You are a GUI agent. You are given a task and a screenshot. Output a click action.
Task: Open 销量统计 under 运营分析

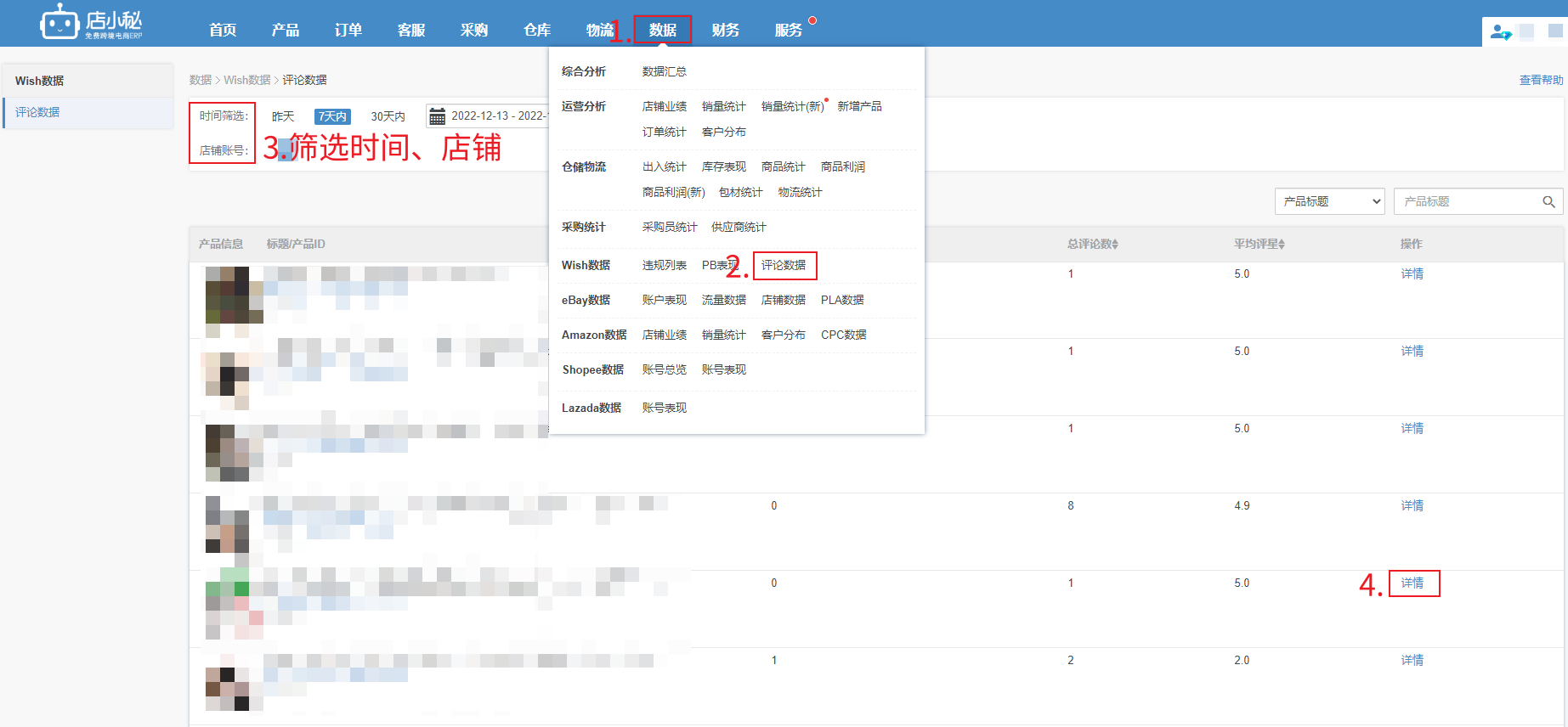click(x=724, y=106)
